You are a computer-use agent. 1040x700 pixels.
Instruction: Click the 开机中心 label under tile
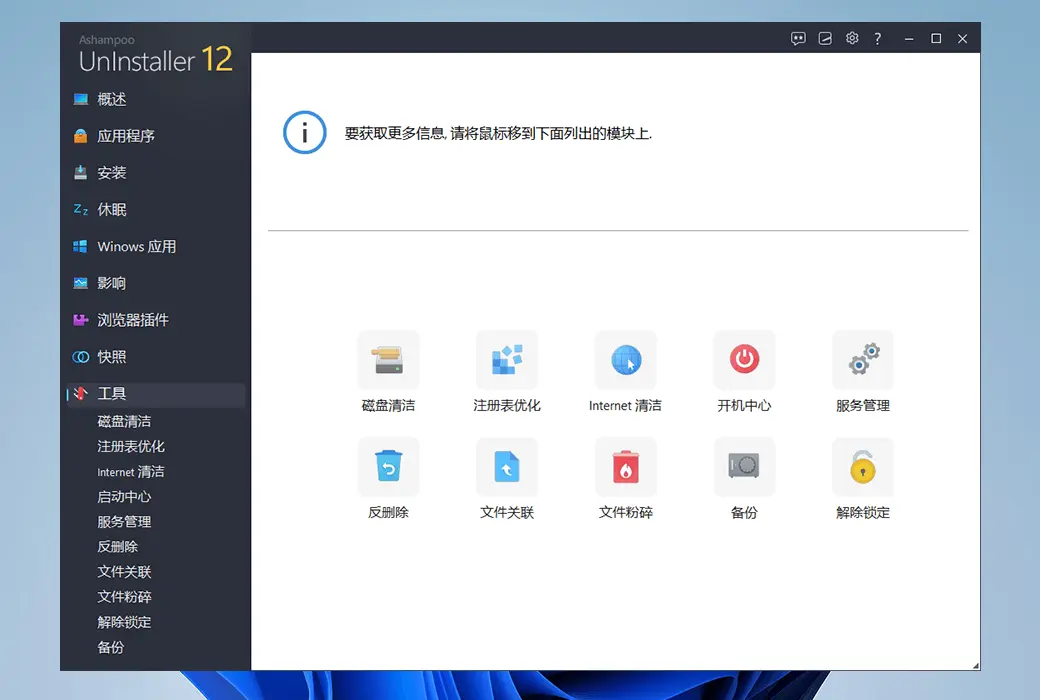point(744,405)
